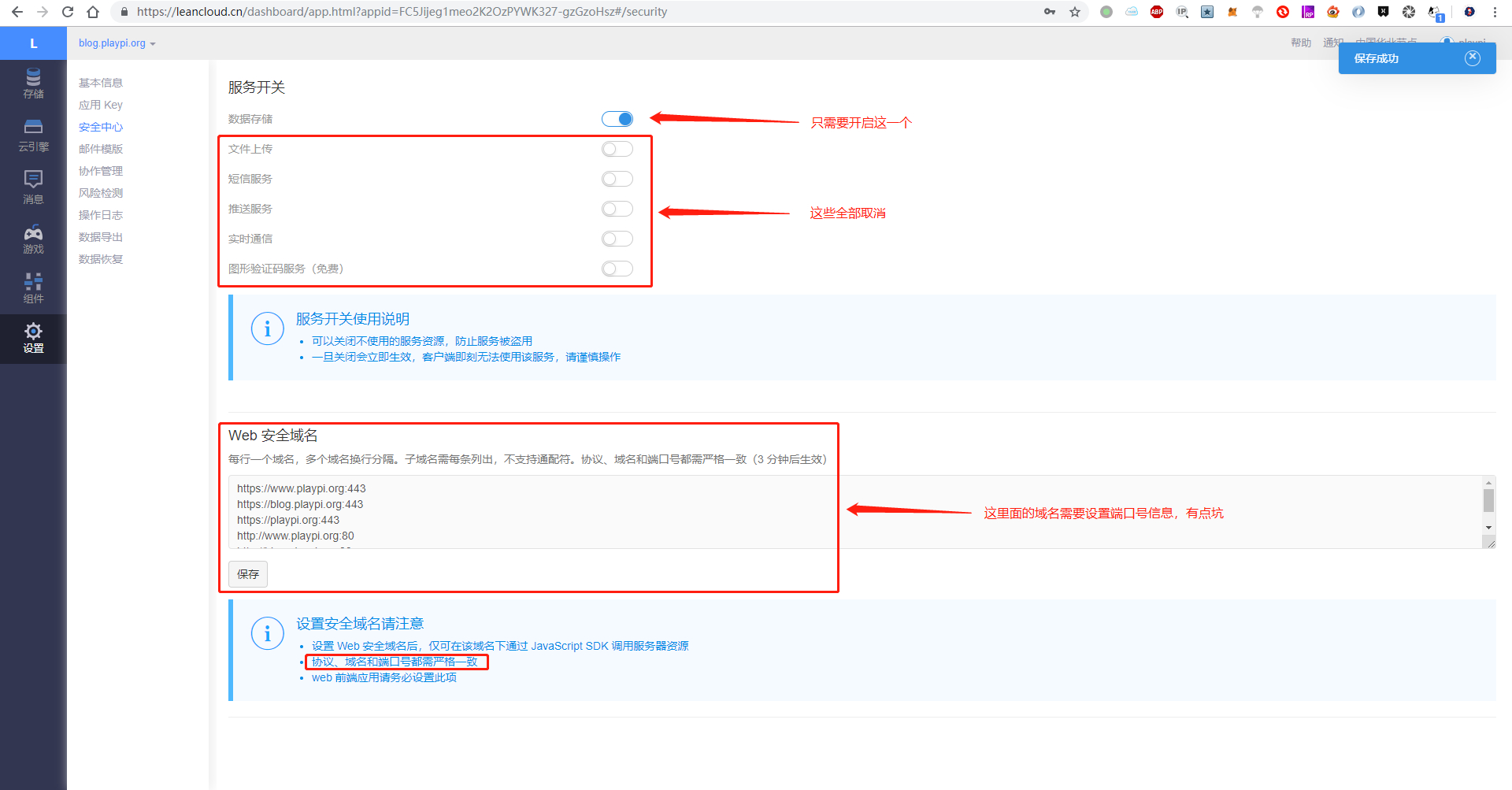This screenshot has width=1512, height=790.
Task: Open the 应用 Key settings page
Action: (101, 105)
